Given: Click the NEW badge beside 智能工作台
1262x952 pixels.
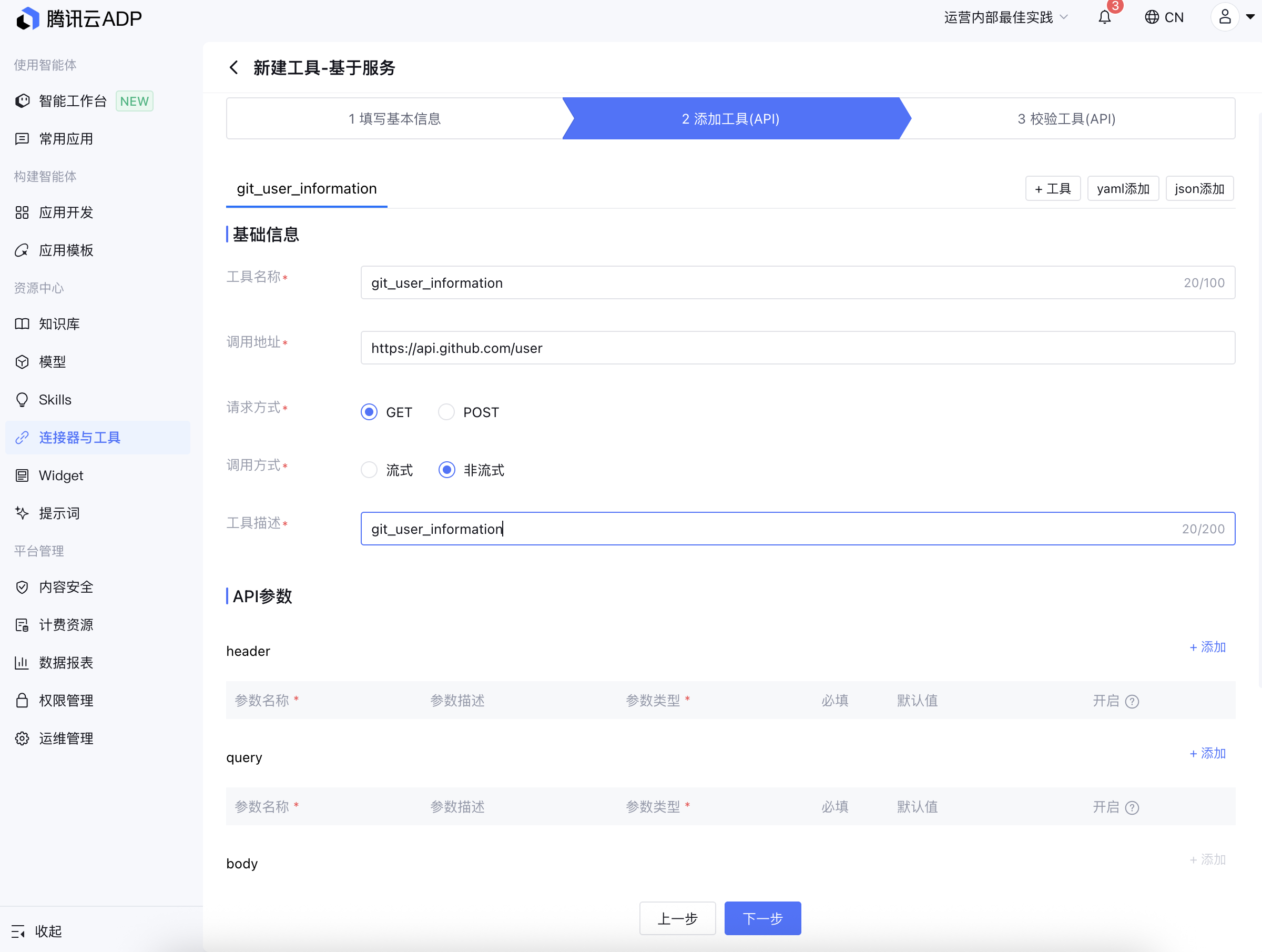Looking at the screenshot, I should pos(134,101).
